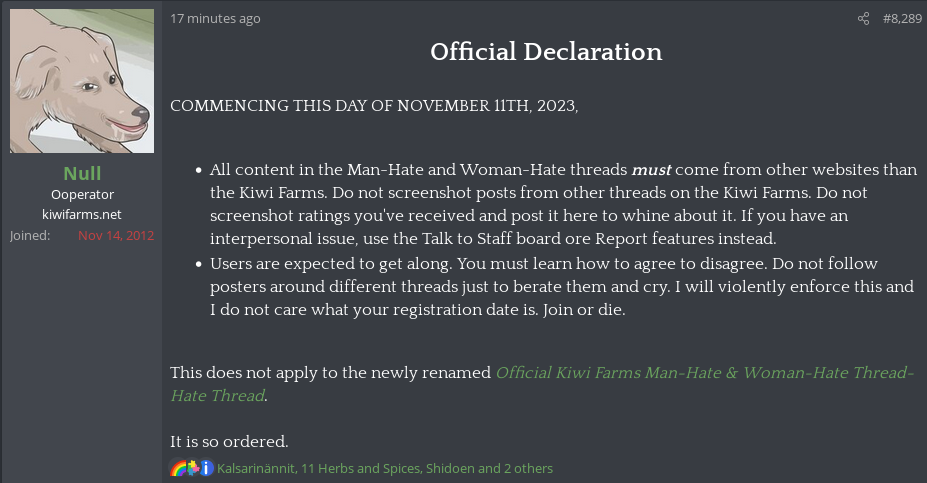This screenshot has height=483, width=927.
Task: Click the 'Joined:' label in user info
Action: (x=30, y=235)
